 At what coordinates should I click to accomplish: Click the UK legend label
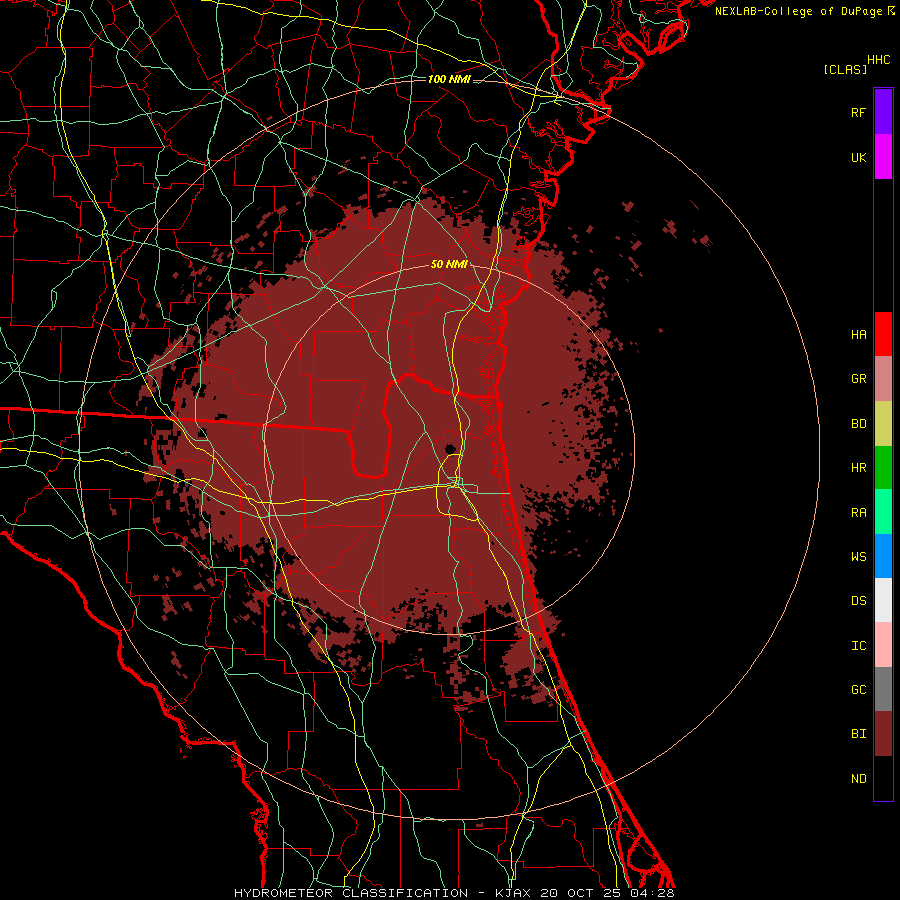(x=858, y=157)
